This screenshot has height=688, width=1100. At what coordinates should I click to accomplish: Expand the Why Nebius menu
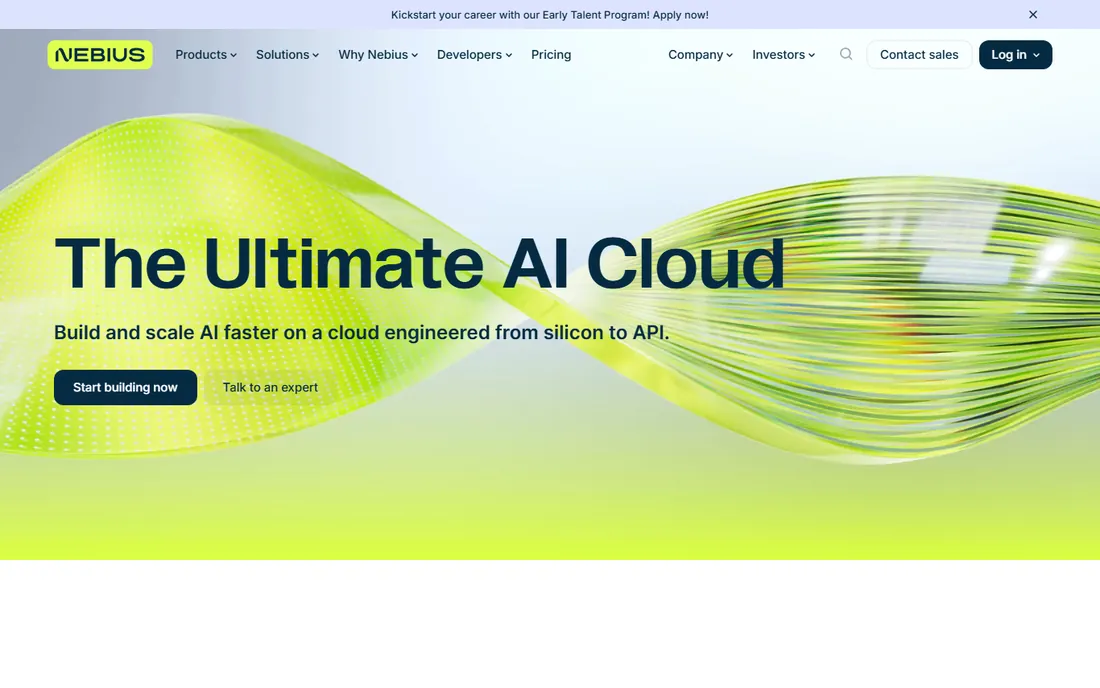click(x=378, y=55)
